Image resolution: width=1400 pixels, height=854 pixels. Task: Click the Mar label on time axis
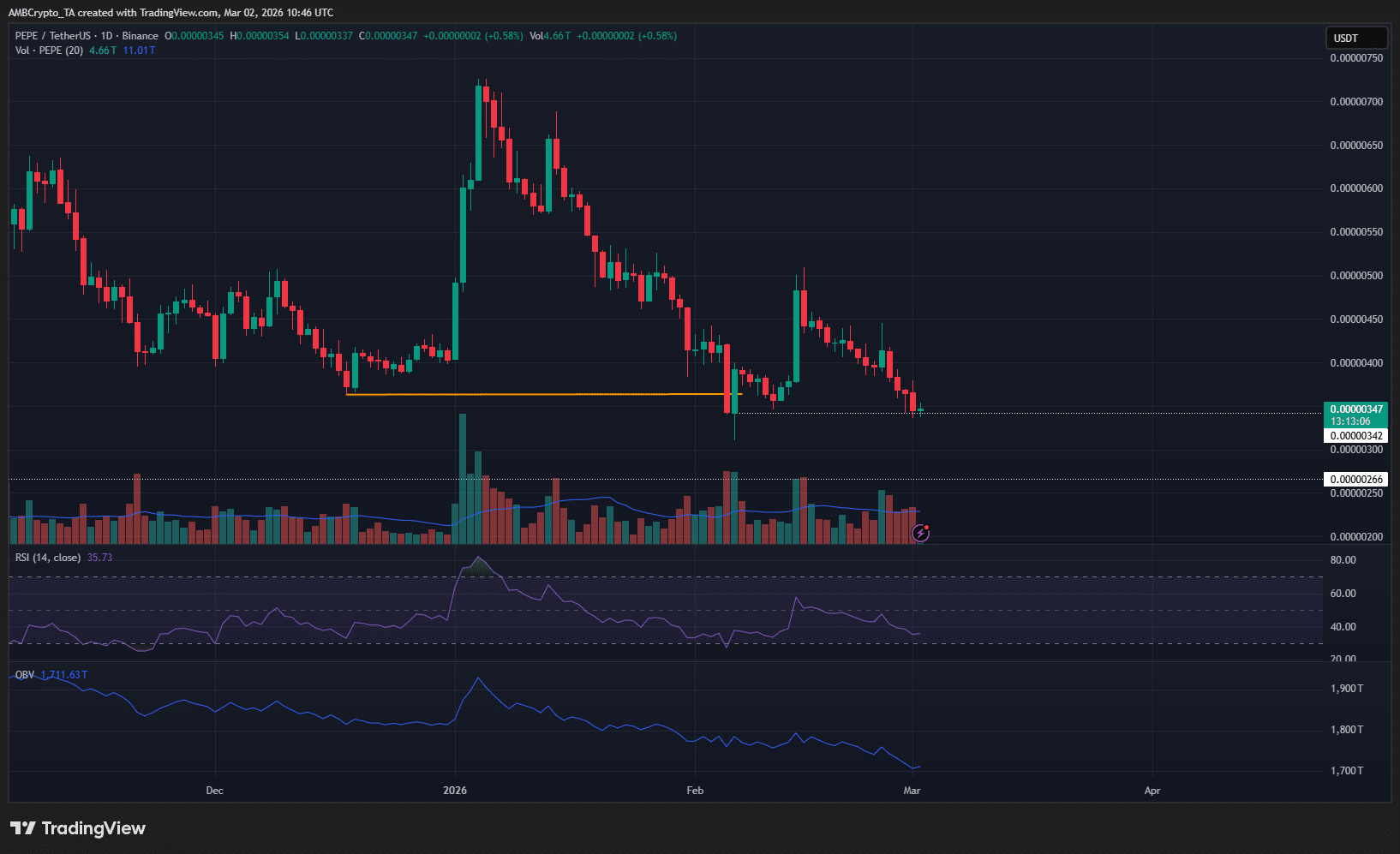click(912, 791)
